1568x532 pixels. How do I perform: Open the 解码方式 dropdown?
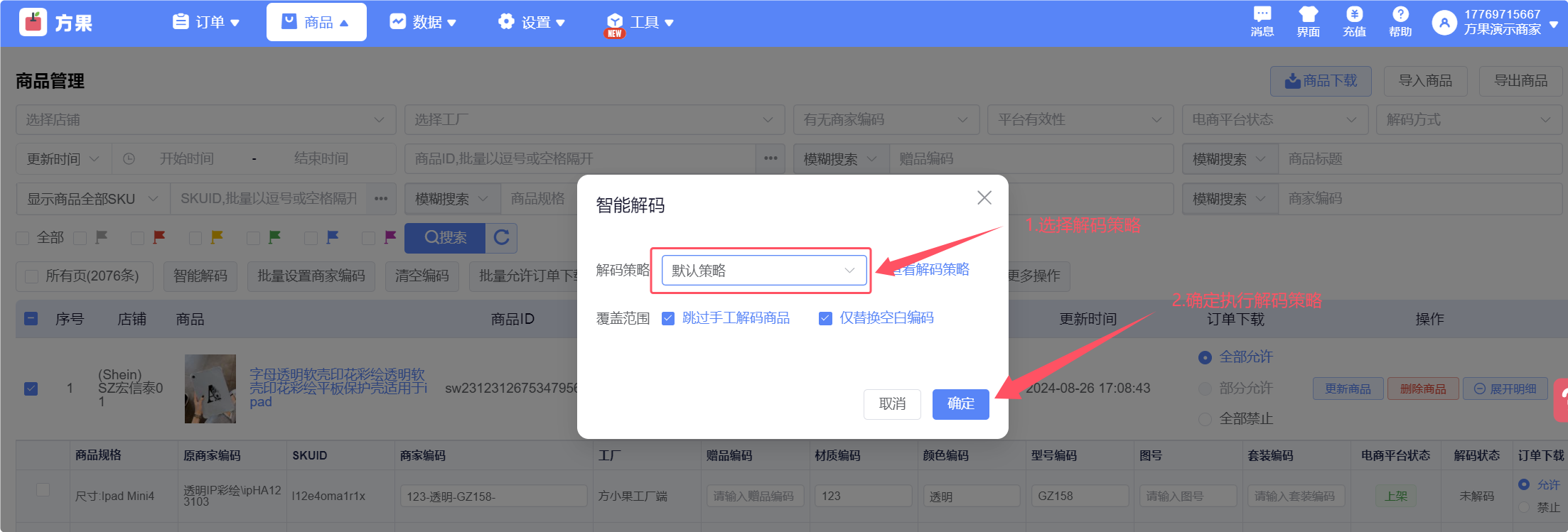point(1469,119)
